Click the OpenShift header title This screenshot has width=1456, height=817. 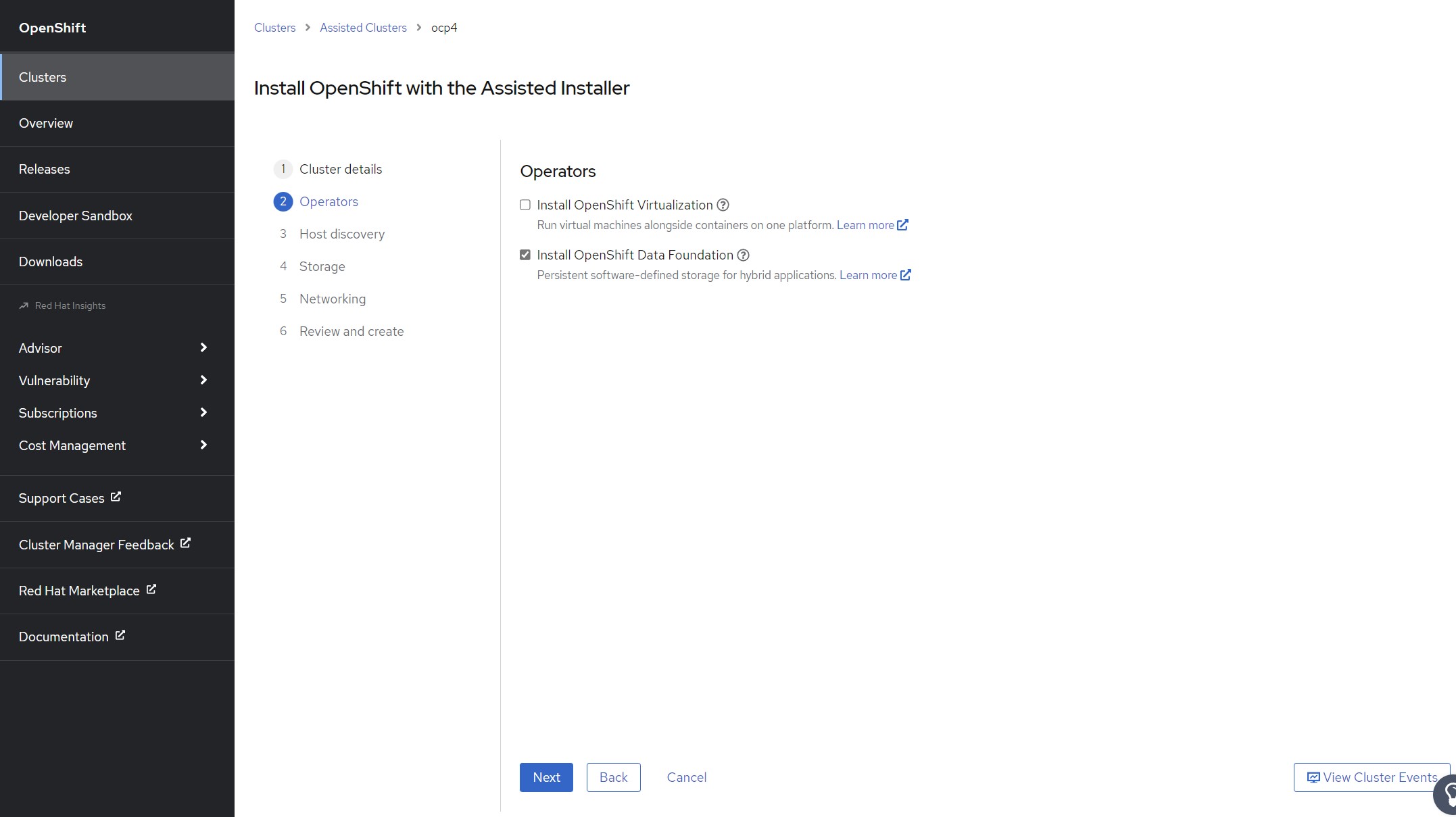pos(52,28)
